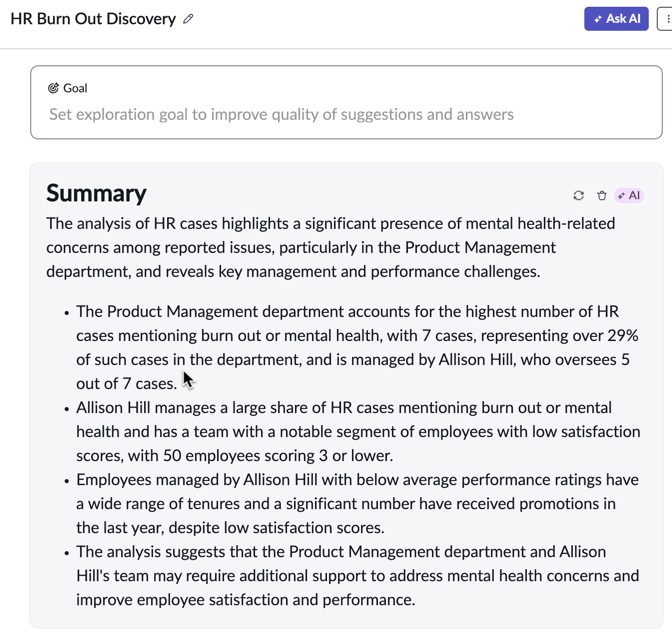Viewport: 672px width, 636px height.
Task: Select the HR Burn Out Discovery title
Action: (93, 19)
